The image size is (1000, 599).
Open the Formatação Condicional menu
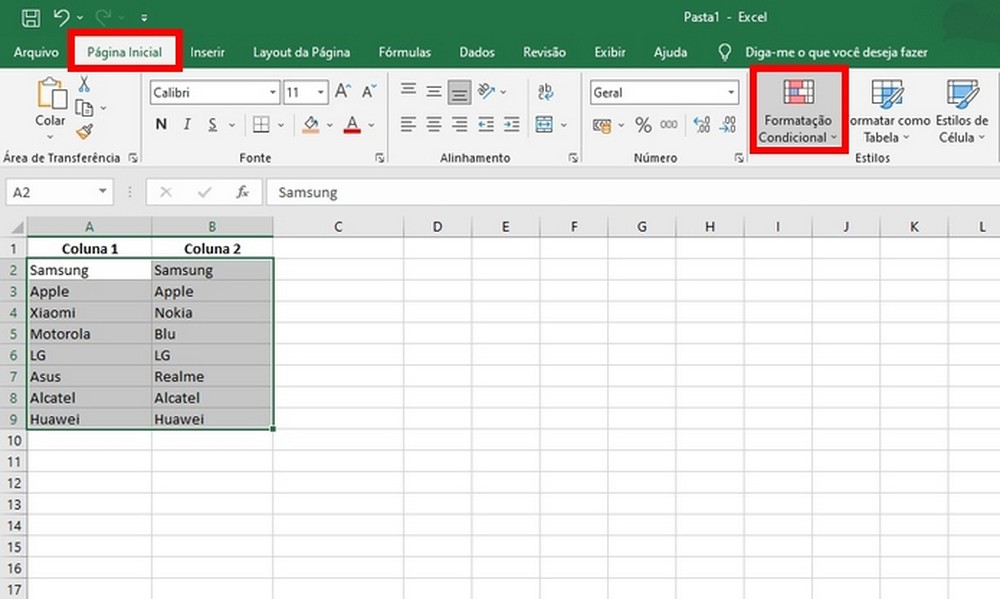pos(797,110)
